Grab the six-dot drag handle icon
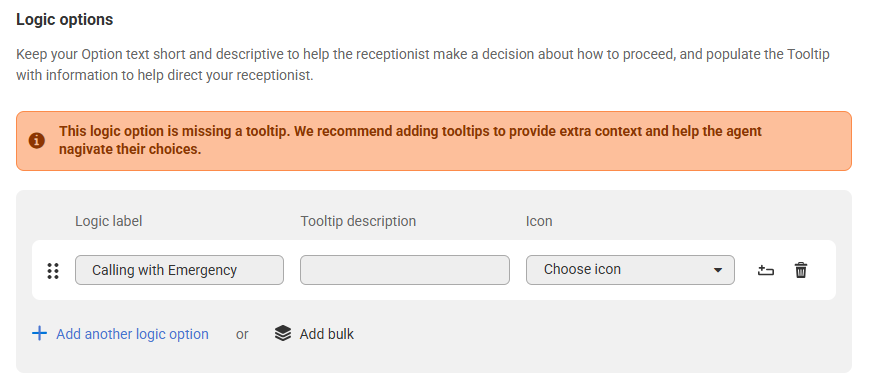The width and height of the screenshot is (870, 385). coord(53,271)
